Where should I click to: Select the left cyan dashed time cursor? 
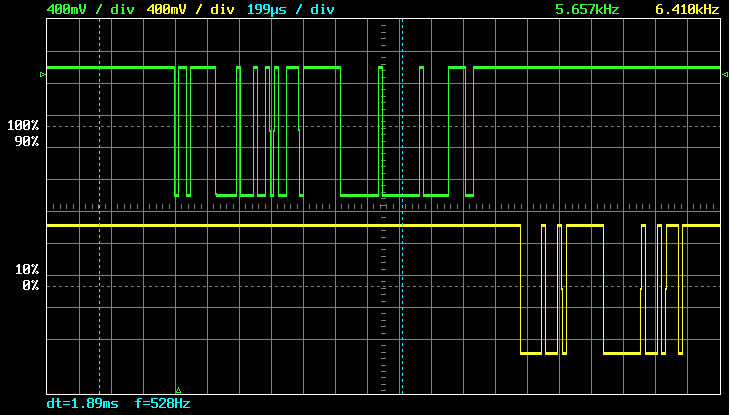coord(99,206)
